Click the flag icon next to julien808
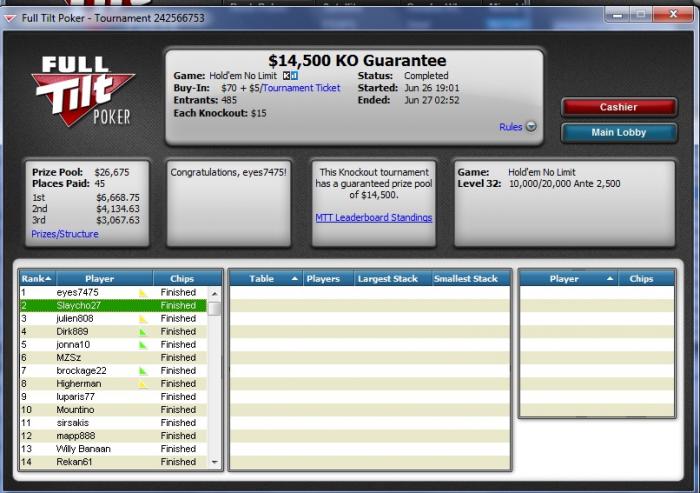The image size is (700, 493). coord(143,319)
